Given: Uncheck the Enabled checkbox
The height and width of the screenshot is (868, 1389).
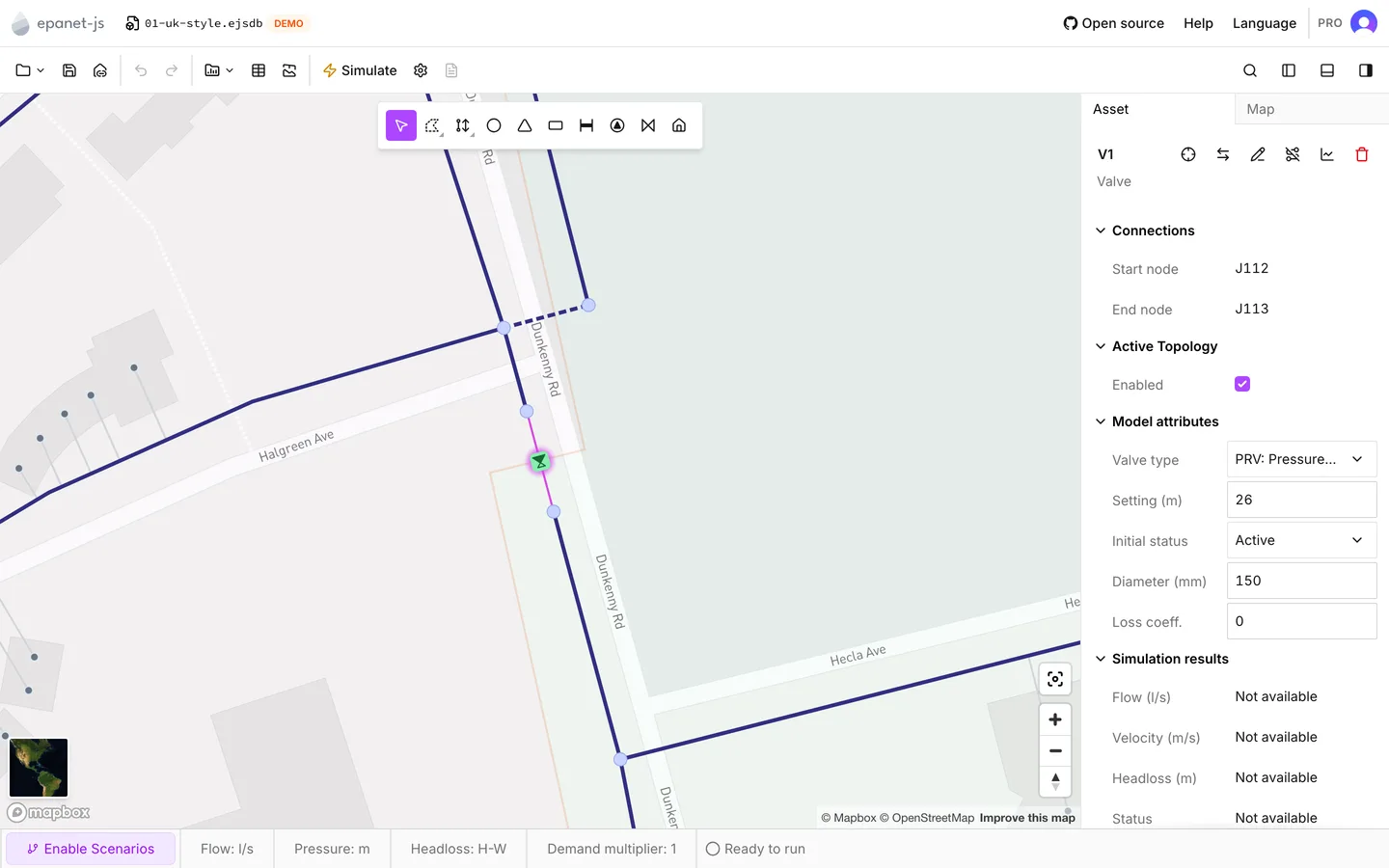Looking at the screenshot, I should tap(1242, 384).
